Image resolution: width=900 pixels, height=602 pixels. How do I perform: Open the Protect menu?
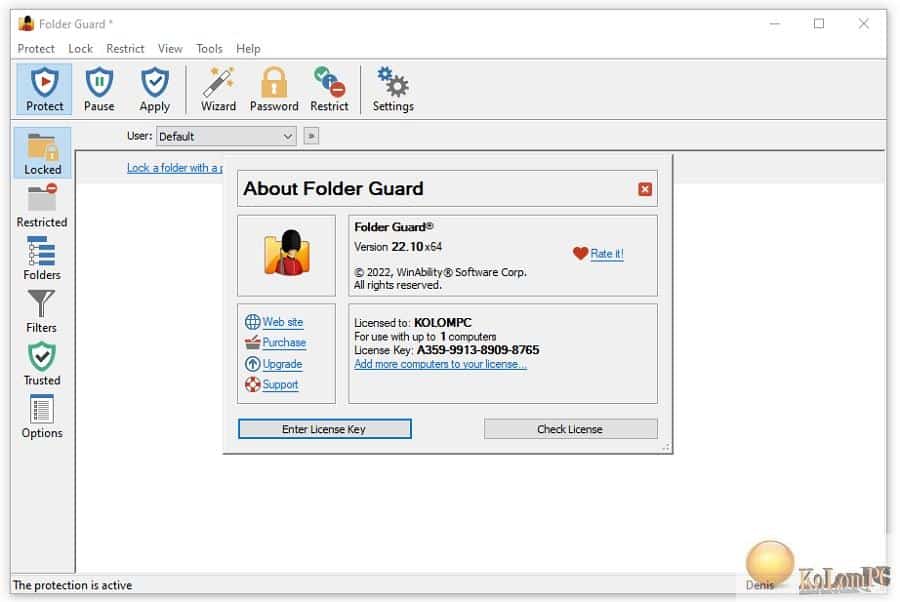coord(36,49)
